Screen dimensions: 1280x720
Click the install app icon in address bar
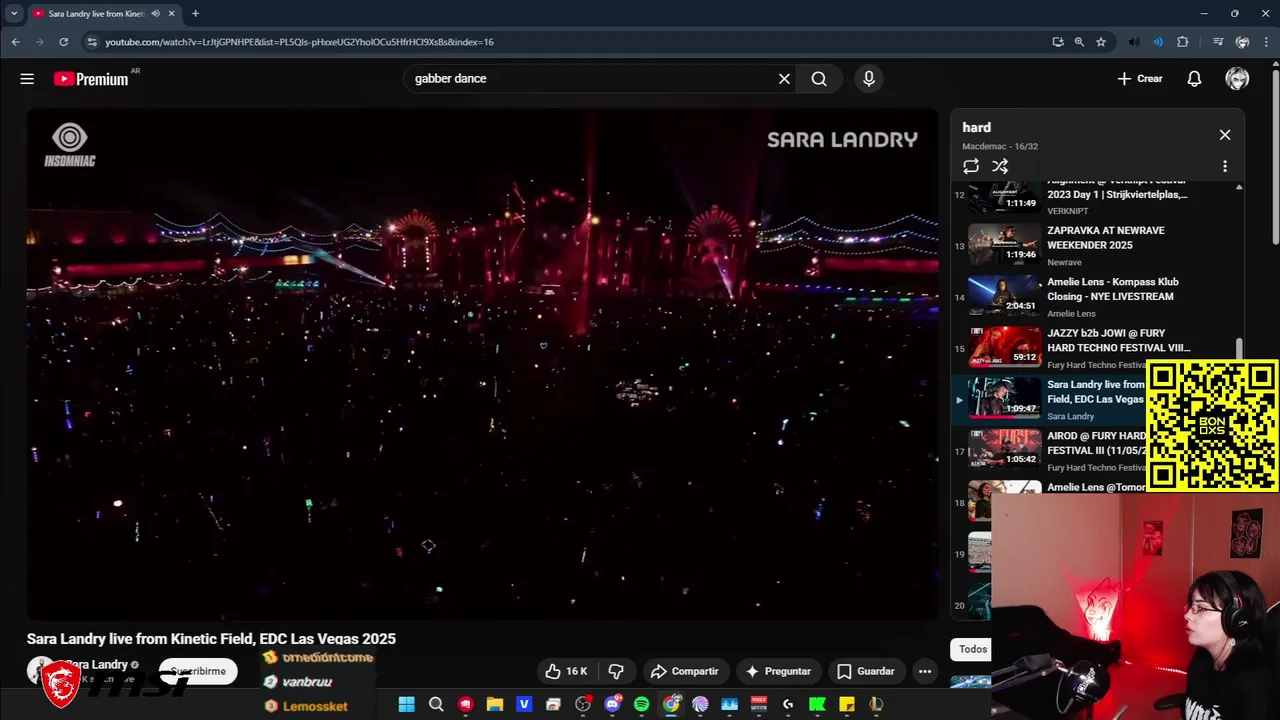(1058, 42)
